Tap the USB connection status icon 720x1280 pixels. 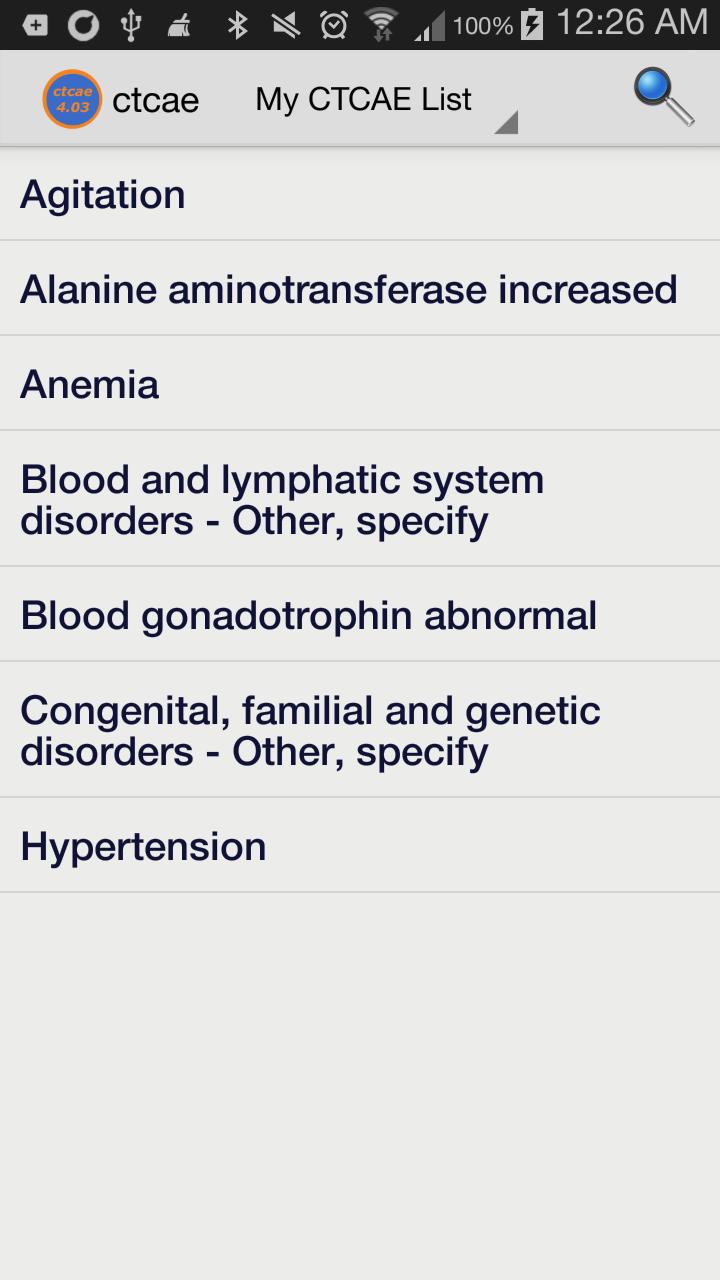tap(131, 25)
